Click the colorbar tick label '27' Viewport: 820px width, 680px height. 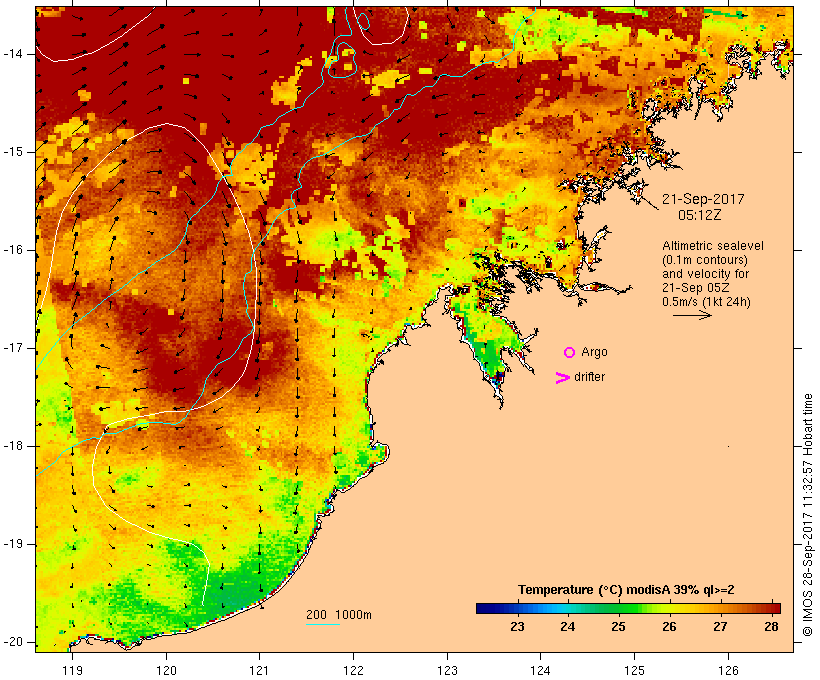[720, 627]
